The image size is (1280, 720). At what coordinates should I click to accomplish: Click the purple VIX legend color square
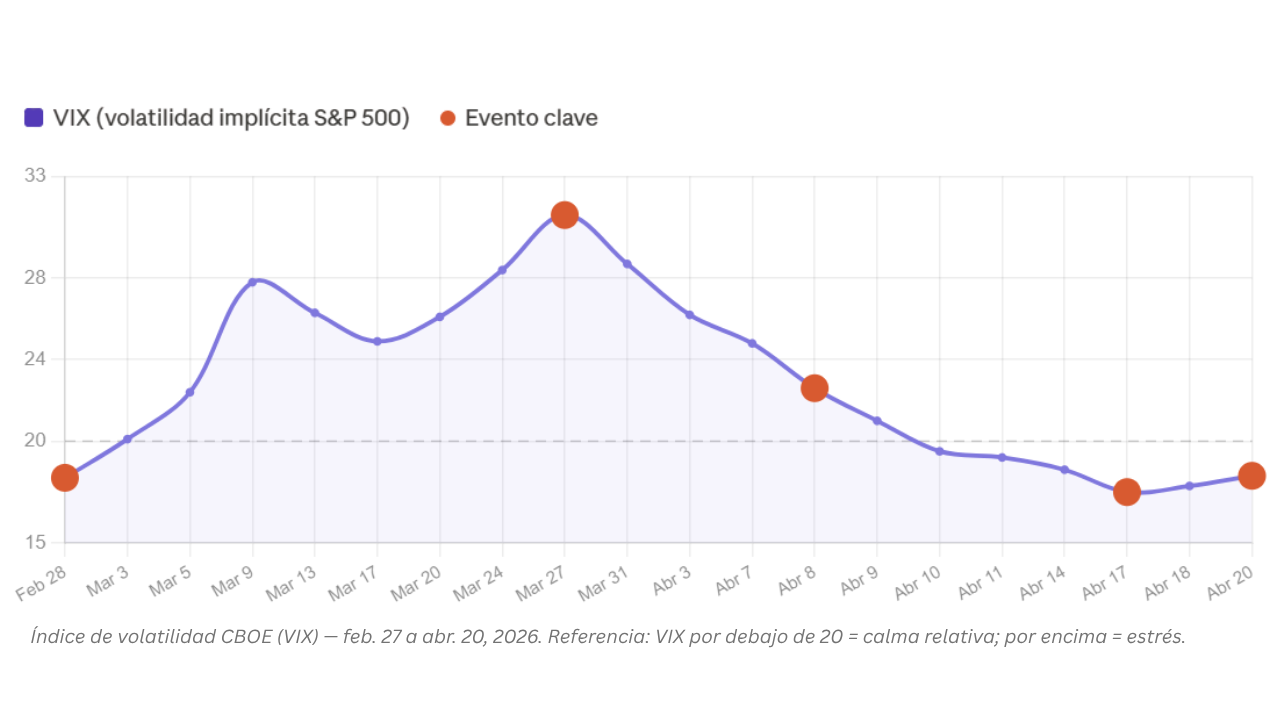point(34,118)
